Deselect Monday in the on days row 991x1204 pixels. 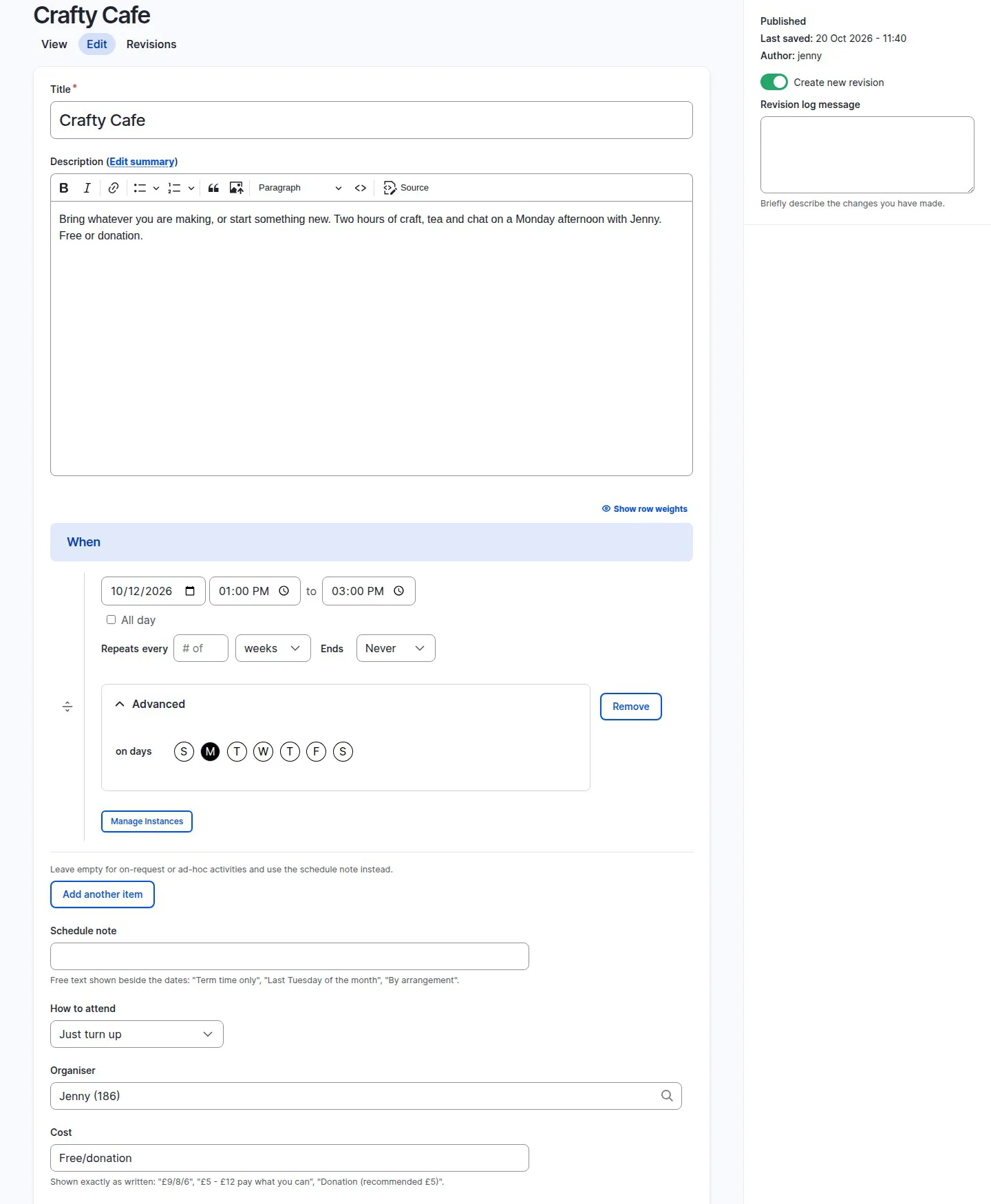pyautogui.click(x=211, y=752)
